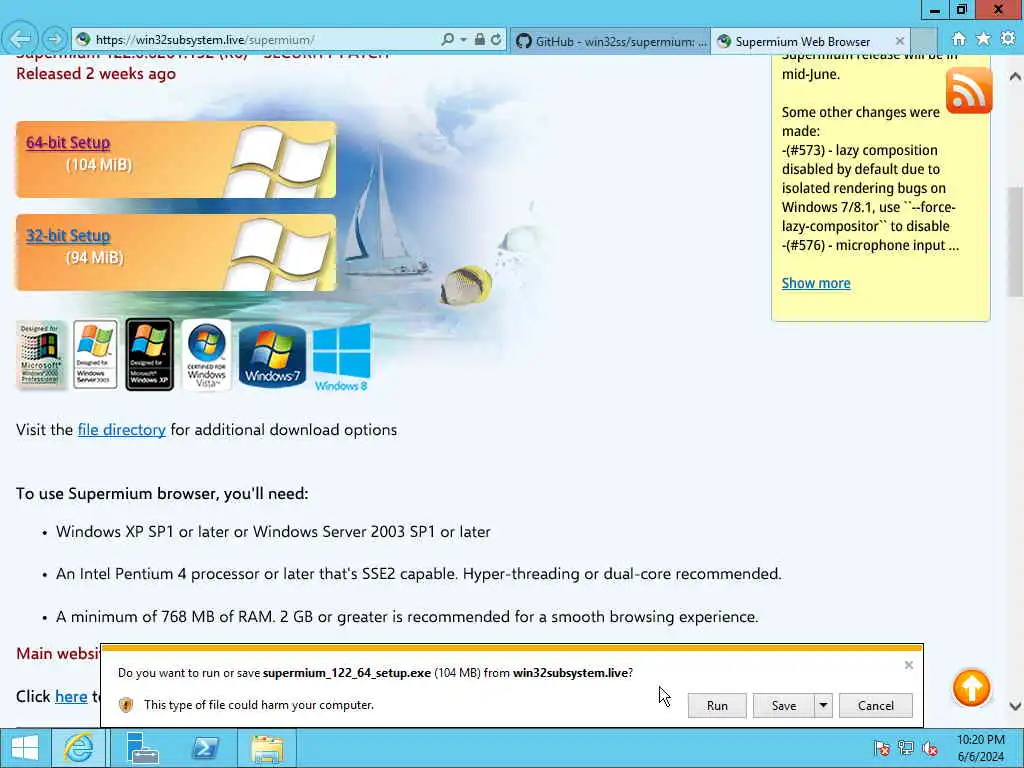Open the file directory link
The width and height of the screenshot is (1024, 768).
pos(121,430)
